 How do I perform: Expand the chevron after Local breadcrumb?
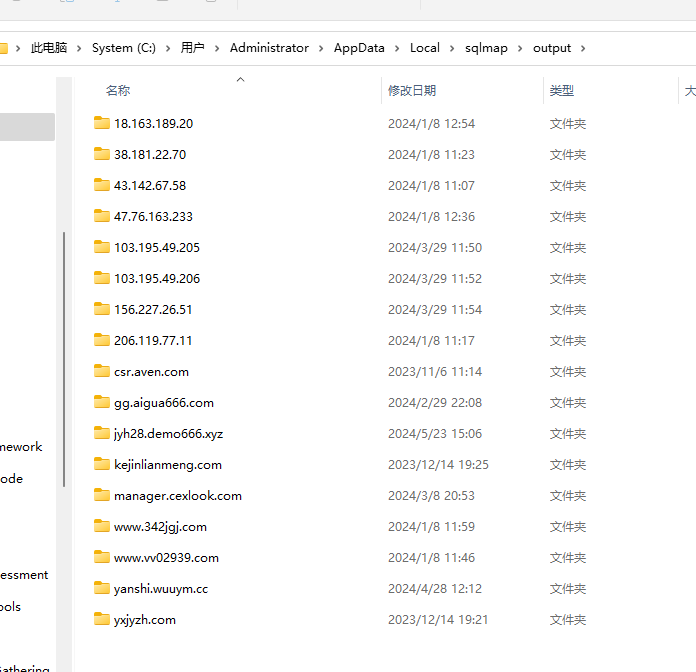[452, 48]
